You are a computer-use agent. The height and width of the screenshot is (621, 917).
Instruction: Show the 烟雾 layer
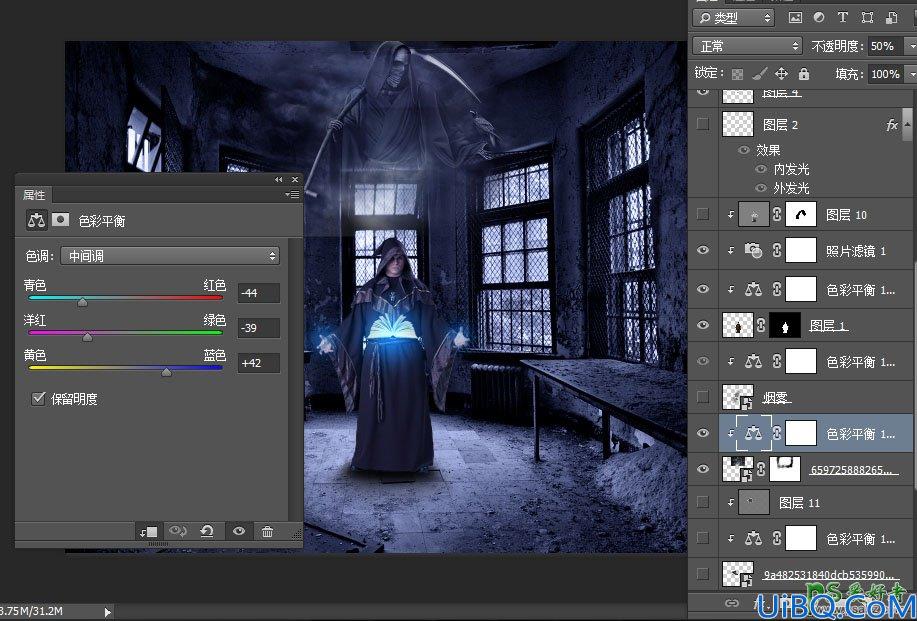pyautogui.click(x=703, y=397)
